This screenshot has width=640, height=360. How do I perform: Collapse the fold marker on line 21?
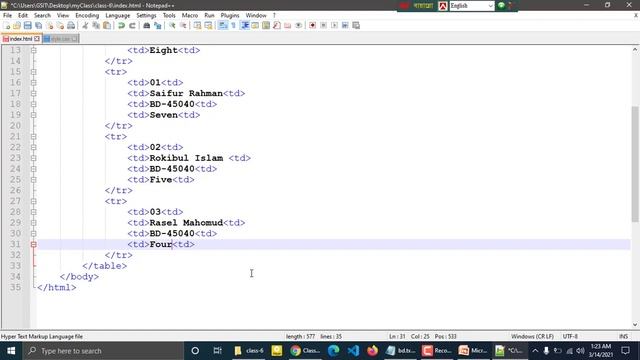tap(33, 136)
